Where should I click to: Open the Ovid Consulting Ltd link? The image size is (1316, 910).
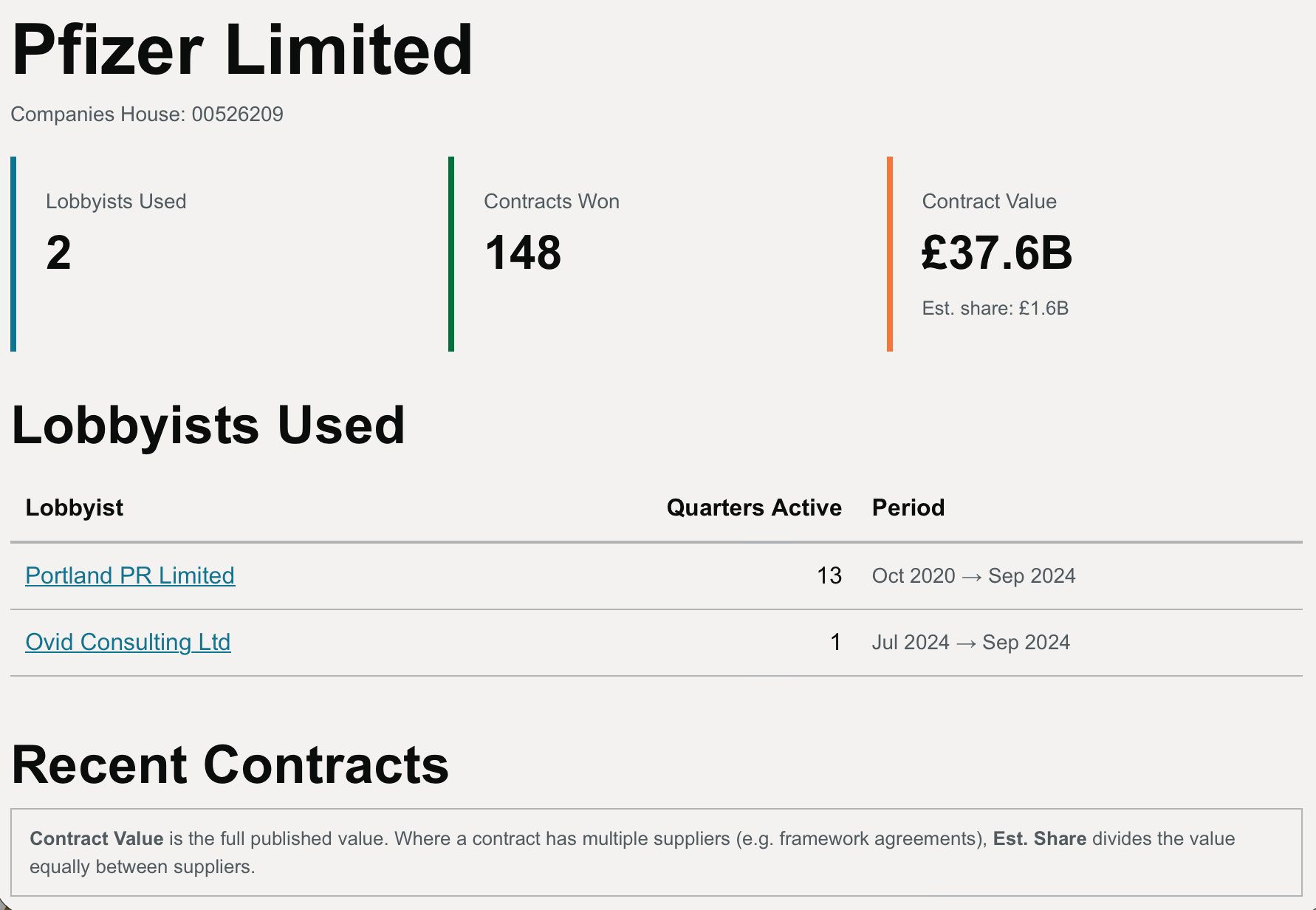click(x=128, y=642)
